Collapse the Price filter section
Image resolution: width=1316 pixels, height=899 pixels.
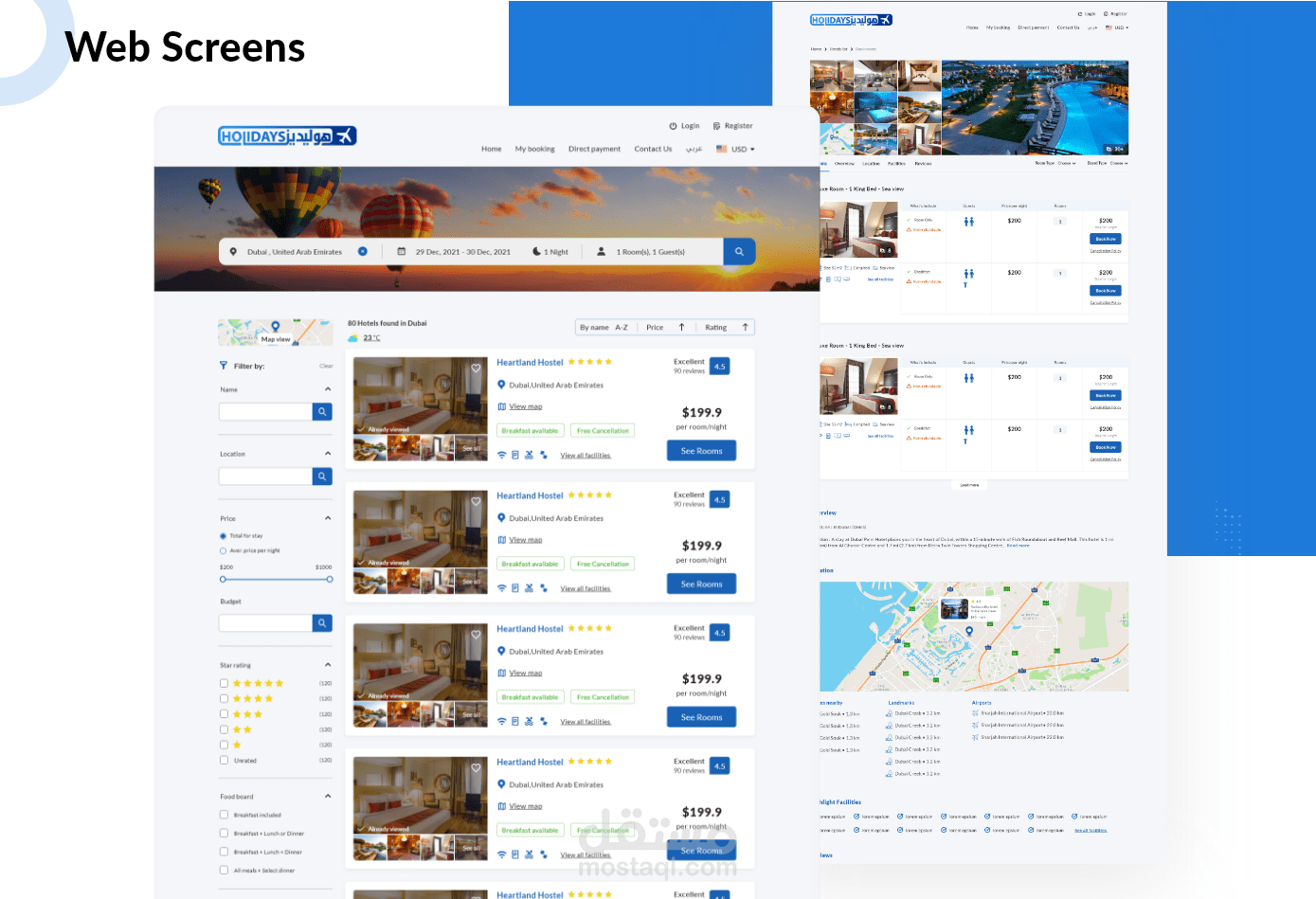click(x=328, y=518)
